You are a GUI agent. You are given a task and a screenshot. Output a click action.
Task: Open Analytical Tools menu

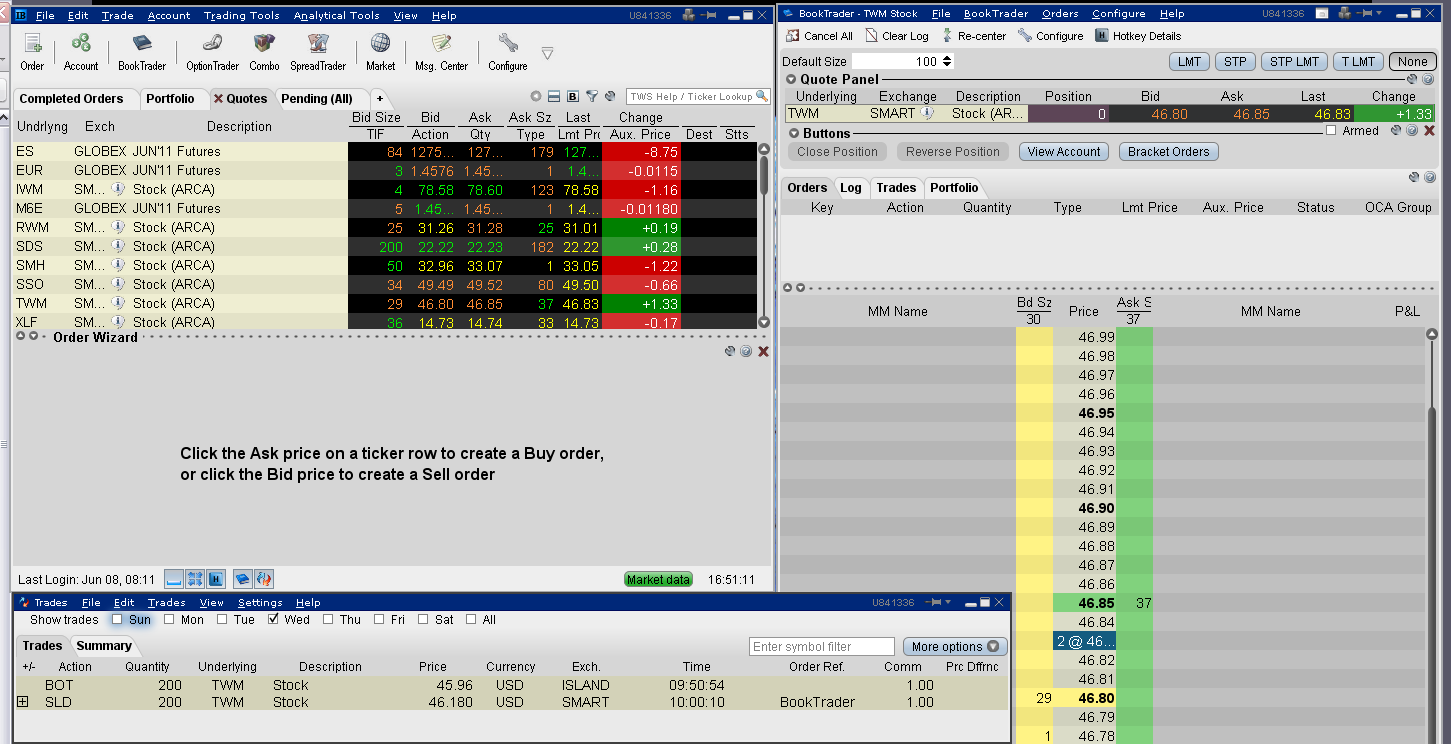pyautogui.click(x=337, y=15)
